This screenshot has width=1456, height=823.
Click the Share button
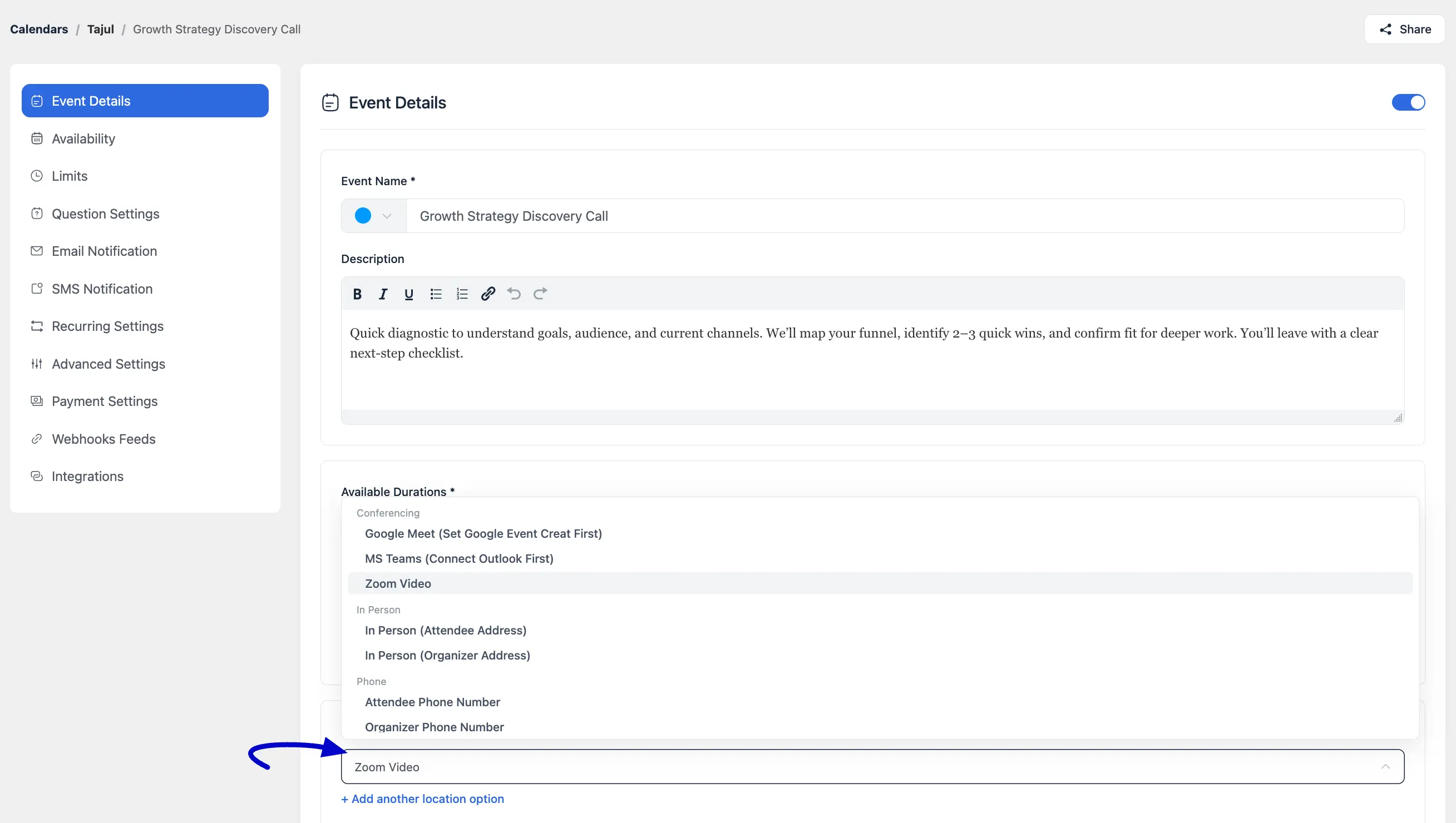(1405, 29)
